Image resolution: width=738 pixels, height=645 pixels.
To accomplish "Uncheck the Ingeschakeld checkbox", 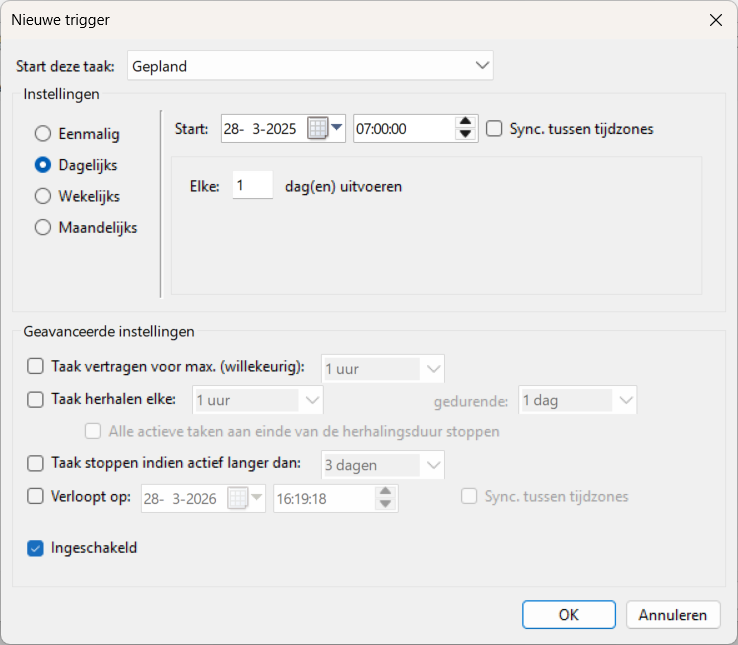I will (x=36, y=548).
